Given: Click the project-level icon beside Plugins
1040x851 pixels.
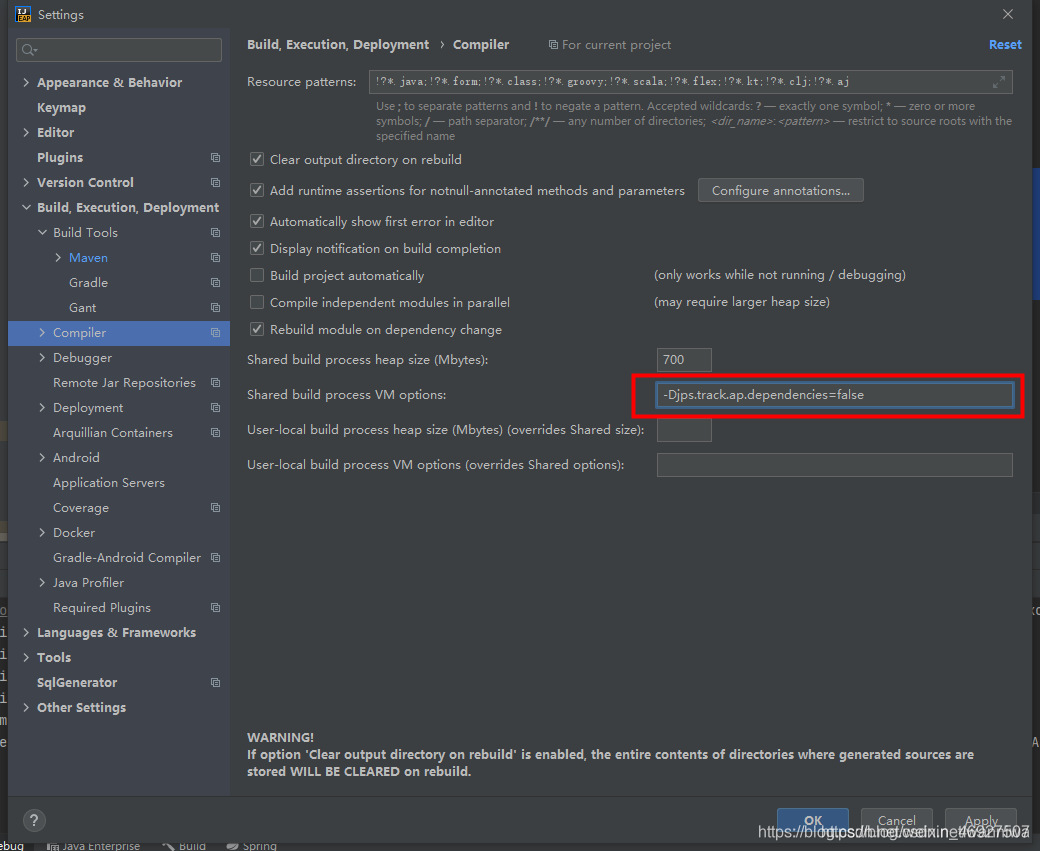Looking at the screenshot, I should pyautogui.click(x=216, y=157).
